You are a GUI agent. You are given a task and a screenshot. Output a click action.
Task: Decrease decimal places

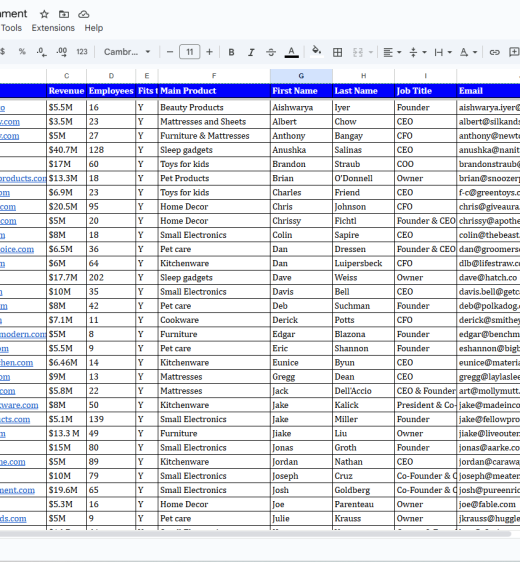click(41, 52)
